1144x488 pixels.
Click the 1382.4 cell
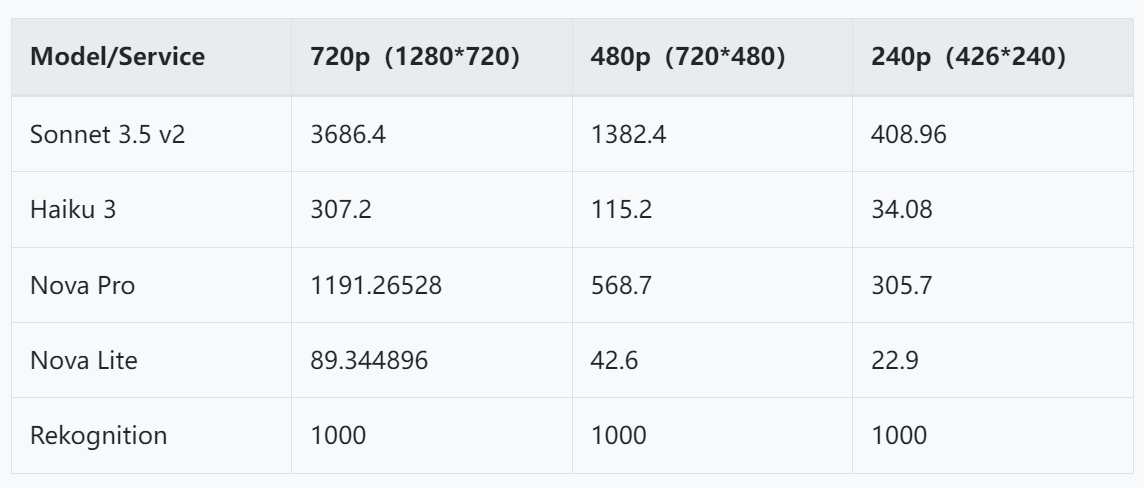[628, 134]
